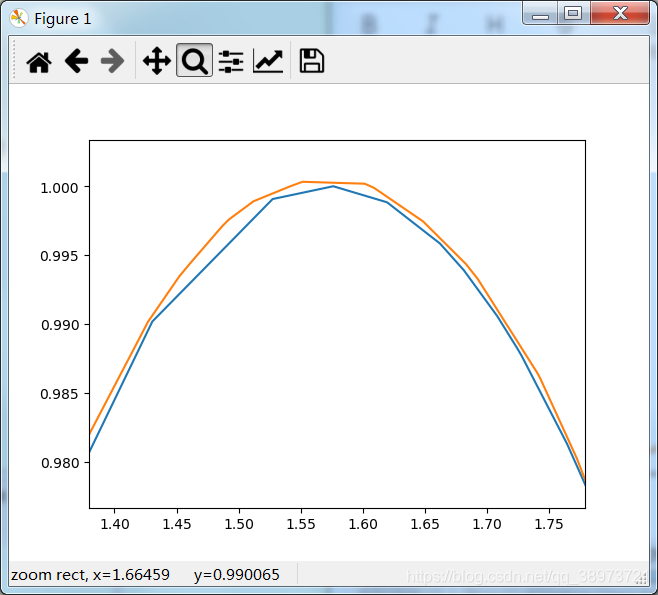Click the x-axis tick label 1.70
658x595 pixels.
tap(487, 524)
